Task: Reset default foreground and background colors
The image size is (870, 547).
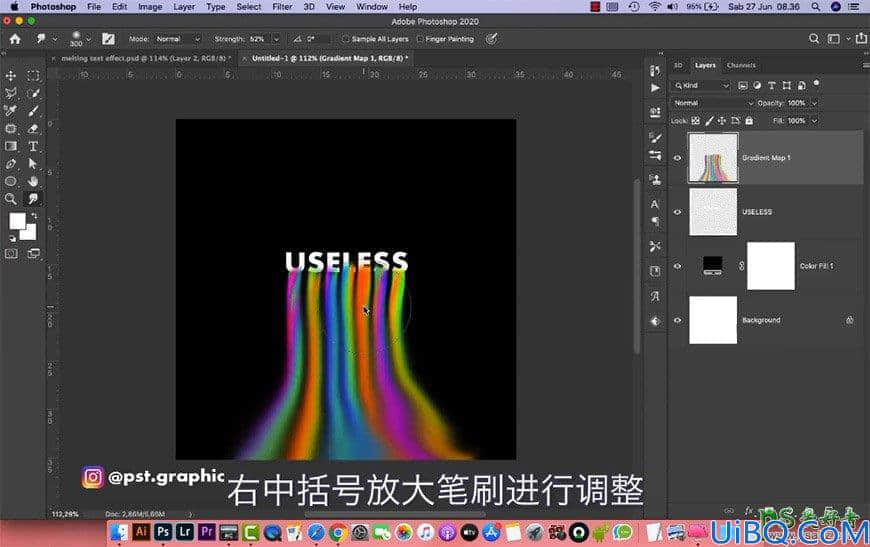Action: pos(12,239)
